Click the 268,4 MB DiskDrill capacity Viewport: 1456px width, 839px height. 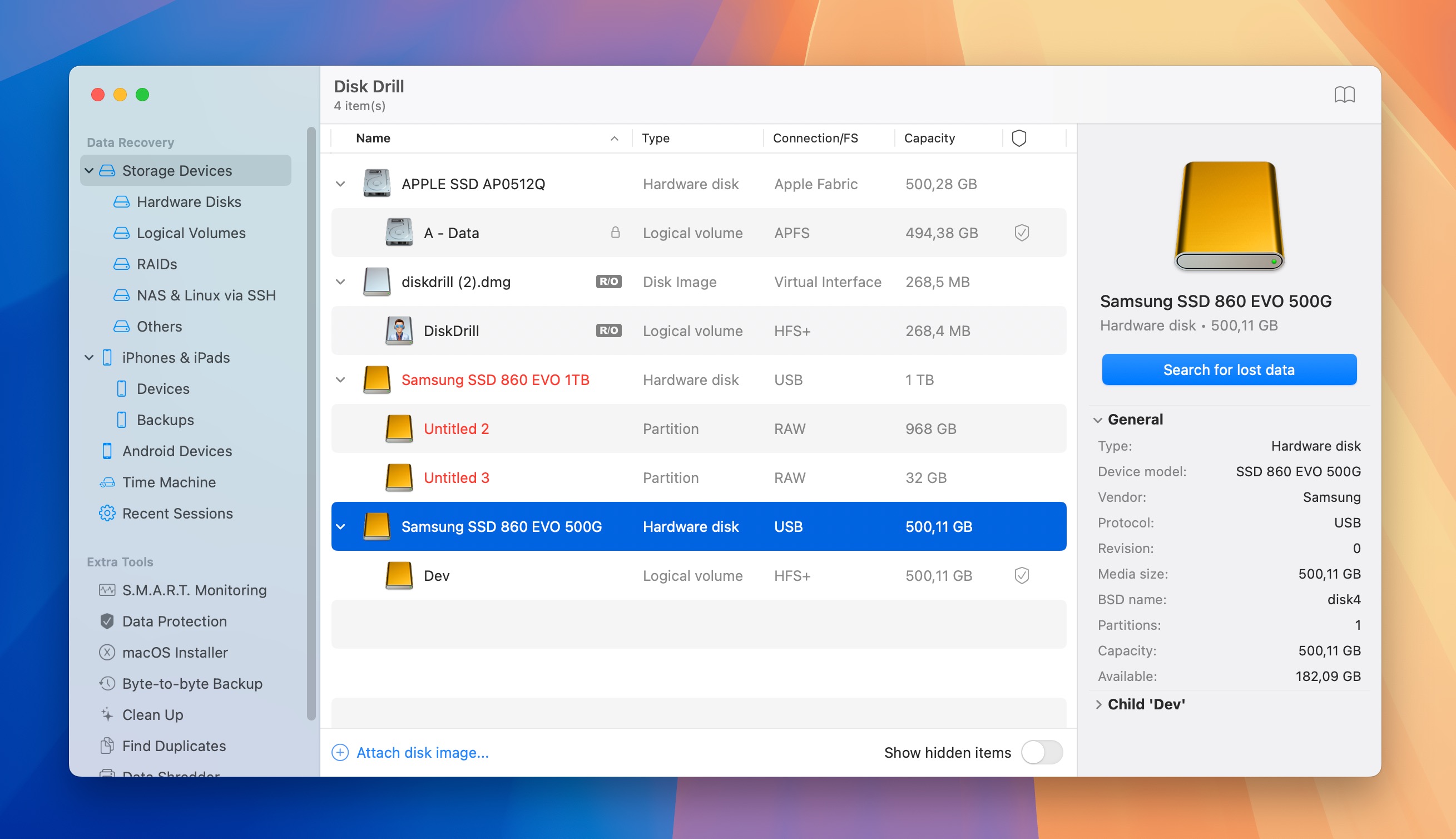coord(938,330)
